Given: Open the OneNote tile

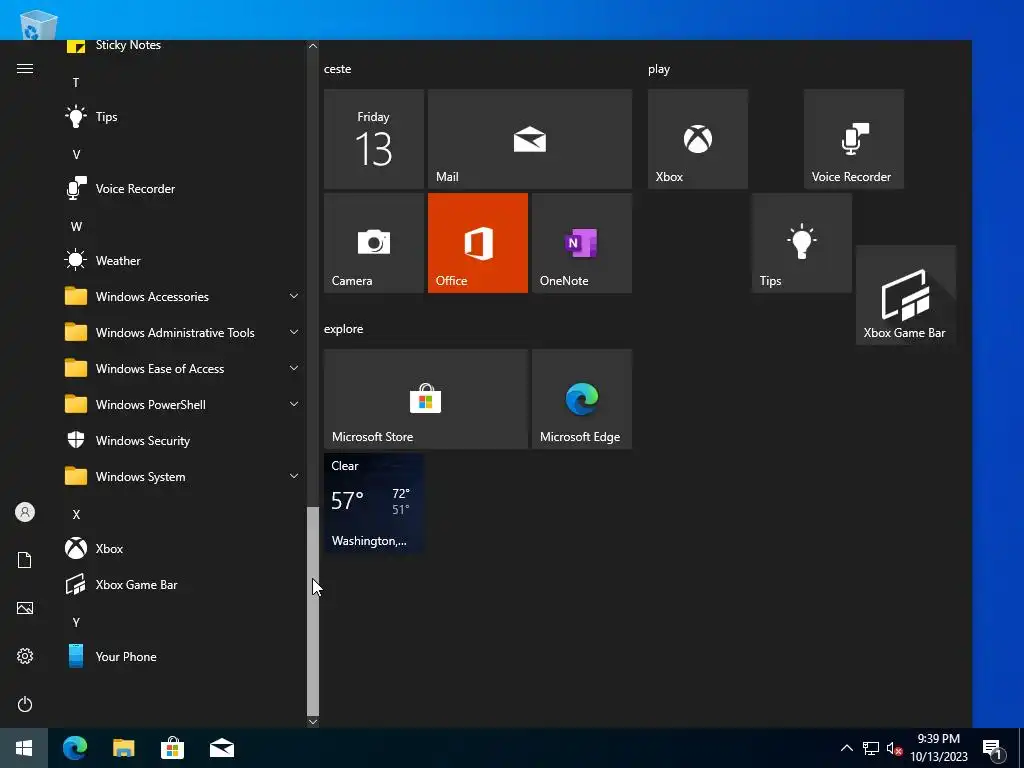Looking at the screenshot, I should click(x=581, y=243).
